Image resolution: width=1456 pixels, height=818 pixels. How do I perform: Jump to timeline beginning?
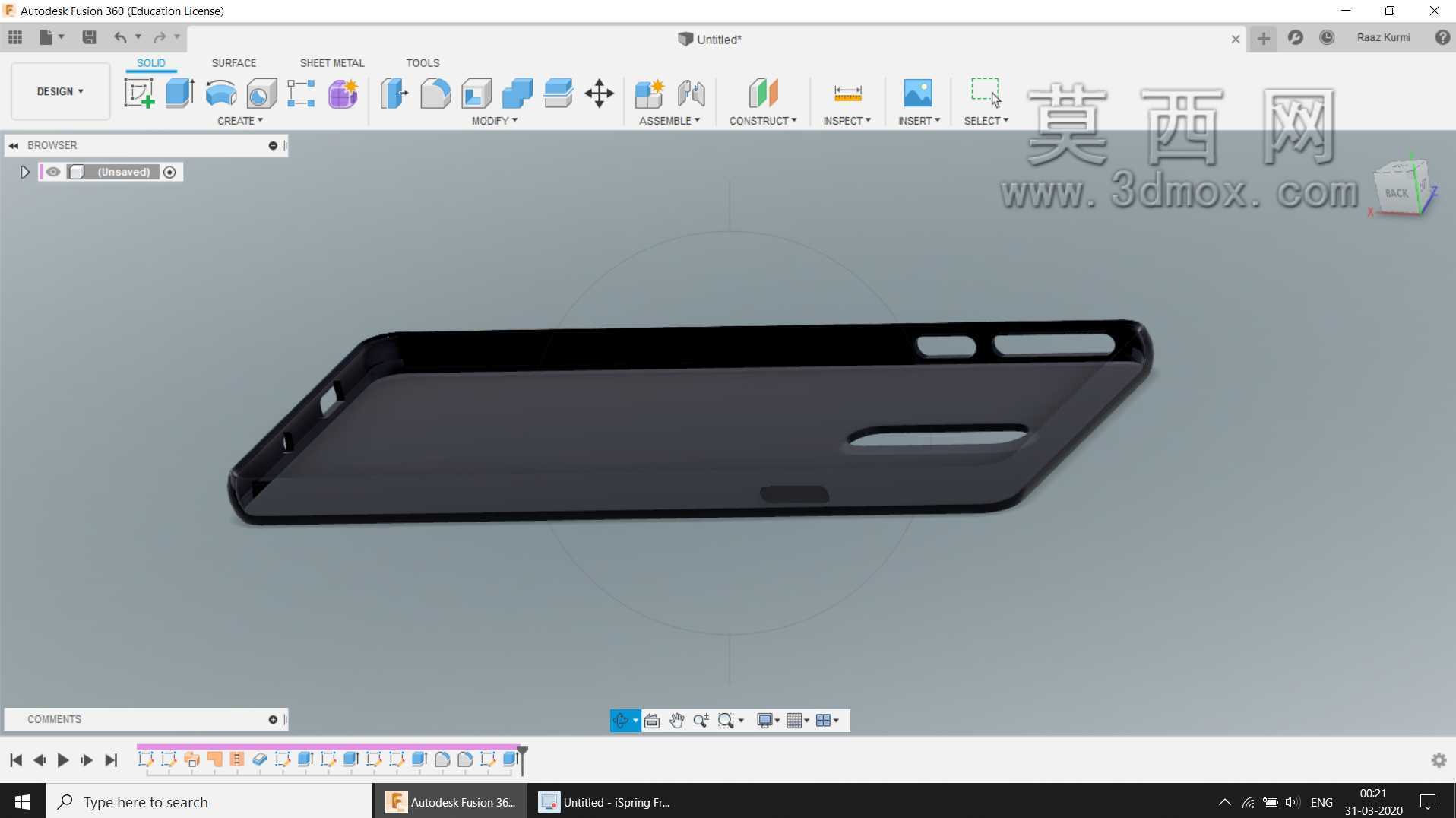click(16, 760)
